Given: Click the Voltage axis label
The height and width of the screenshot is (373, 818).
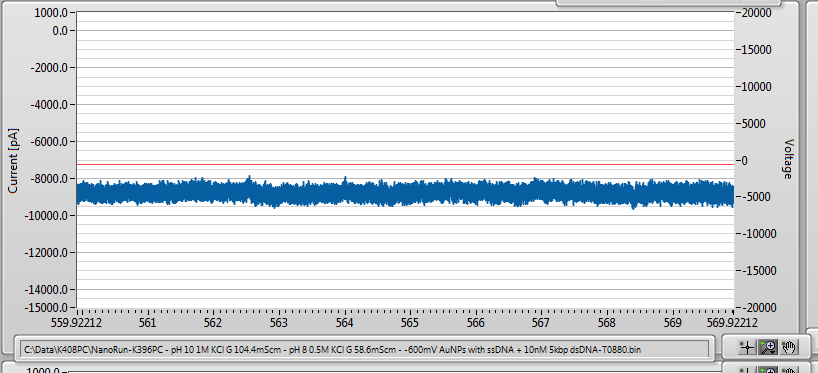Looking at the screenshot, I should tap(788, 159).
